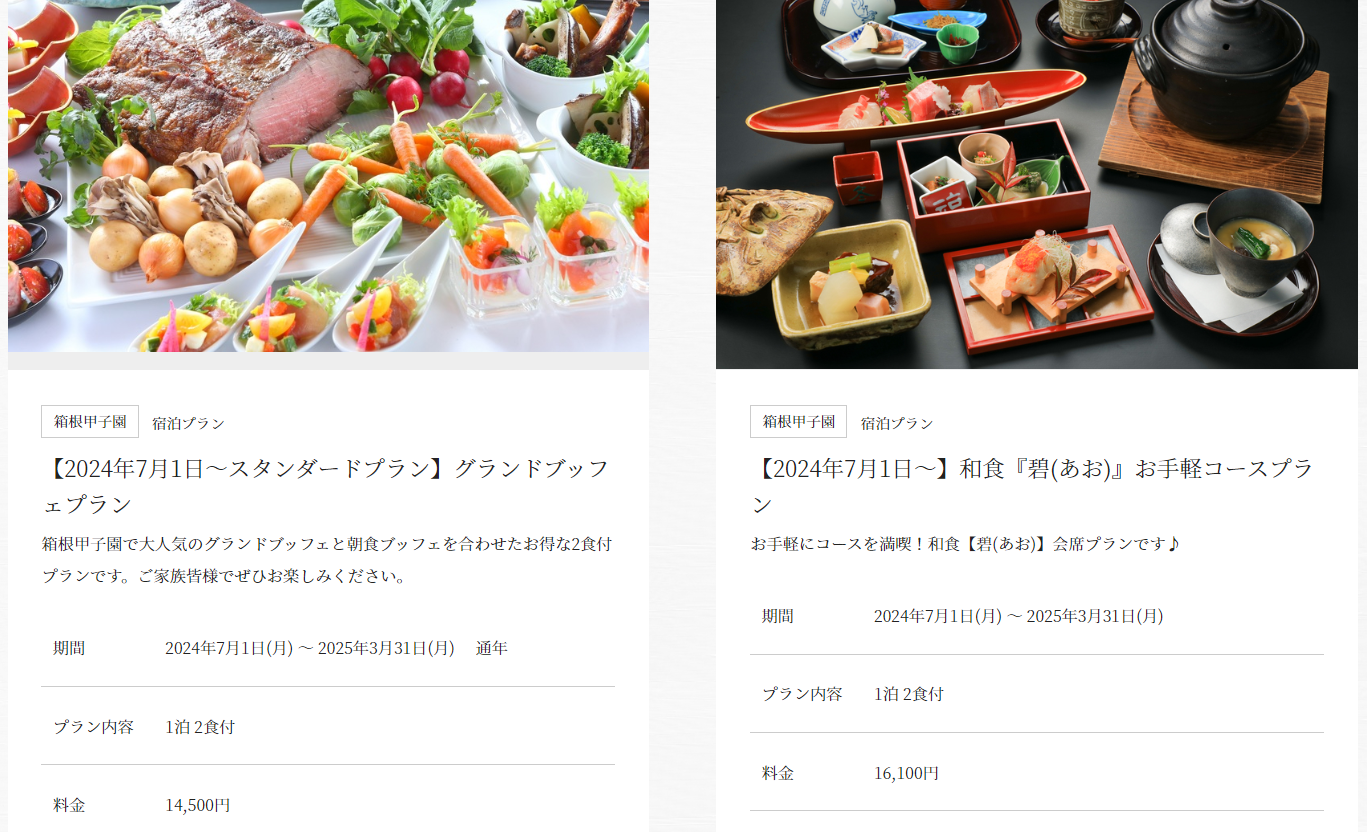Click the right plan's 期間 date range

point(1018,616)
